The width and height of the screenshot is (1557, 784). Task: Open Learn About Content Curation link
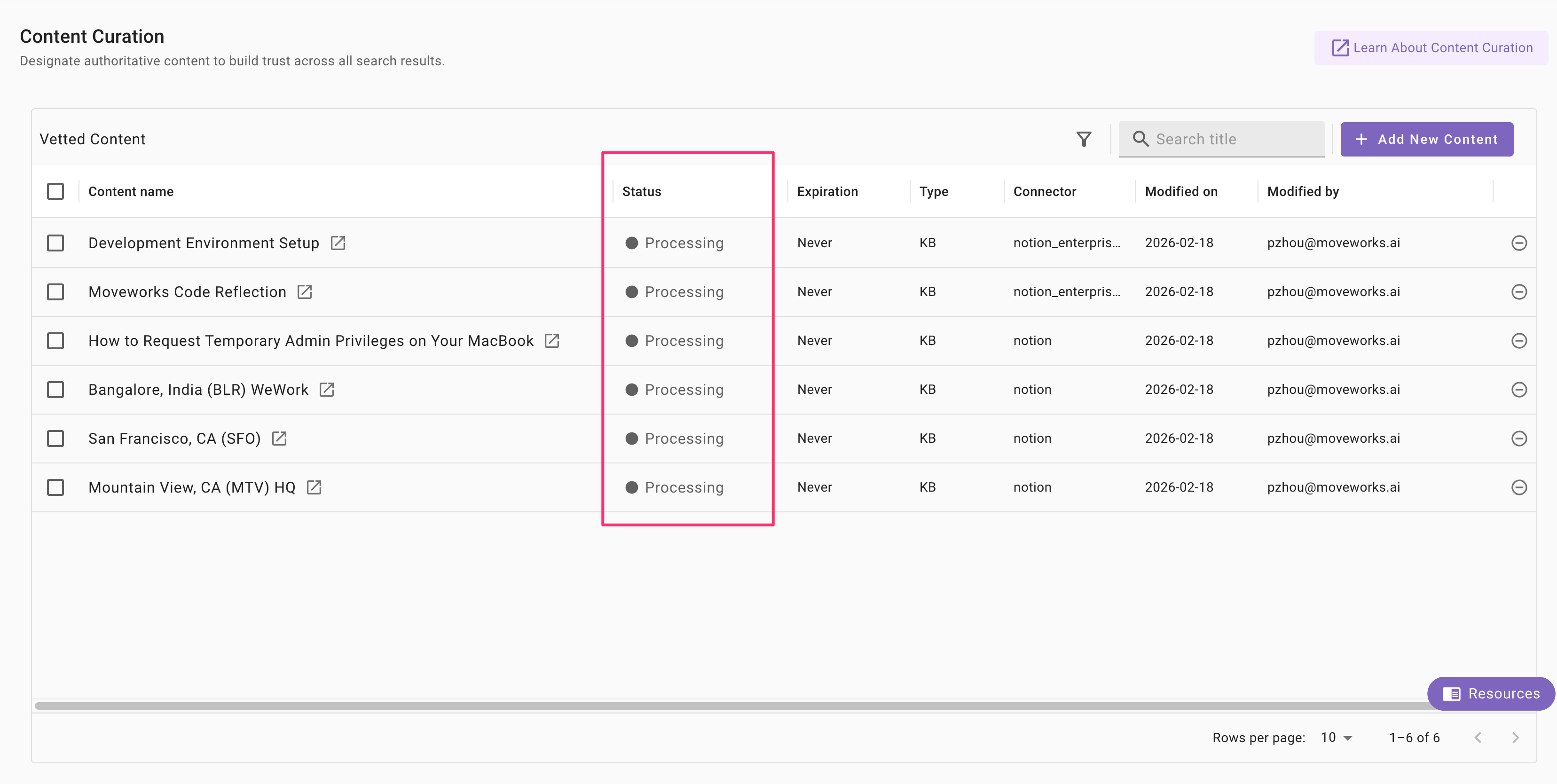(x=1432, y=48)
